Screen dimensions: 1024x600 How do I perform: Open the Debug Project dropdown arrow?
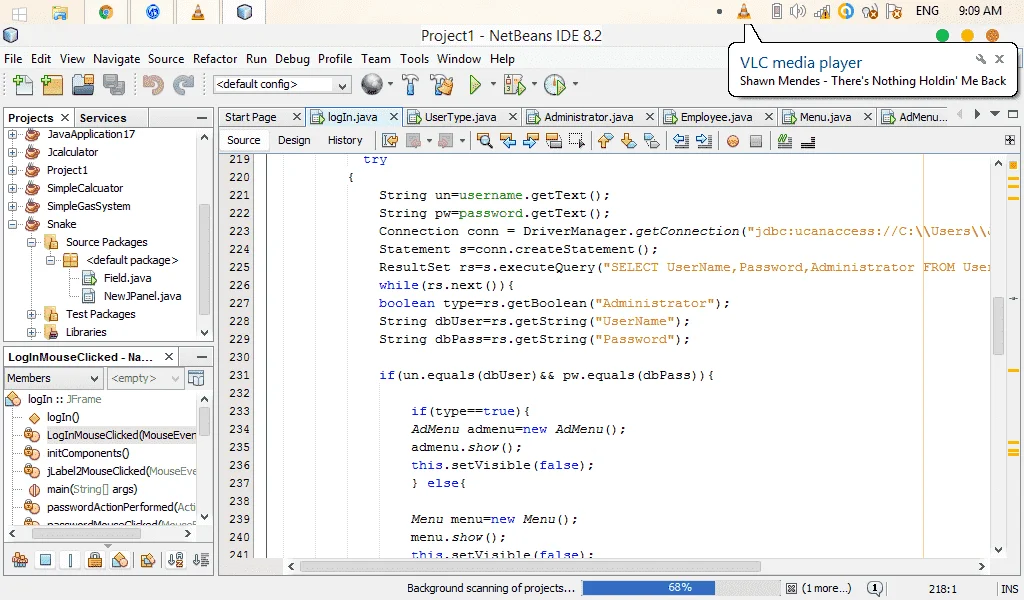(534, 84)
